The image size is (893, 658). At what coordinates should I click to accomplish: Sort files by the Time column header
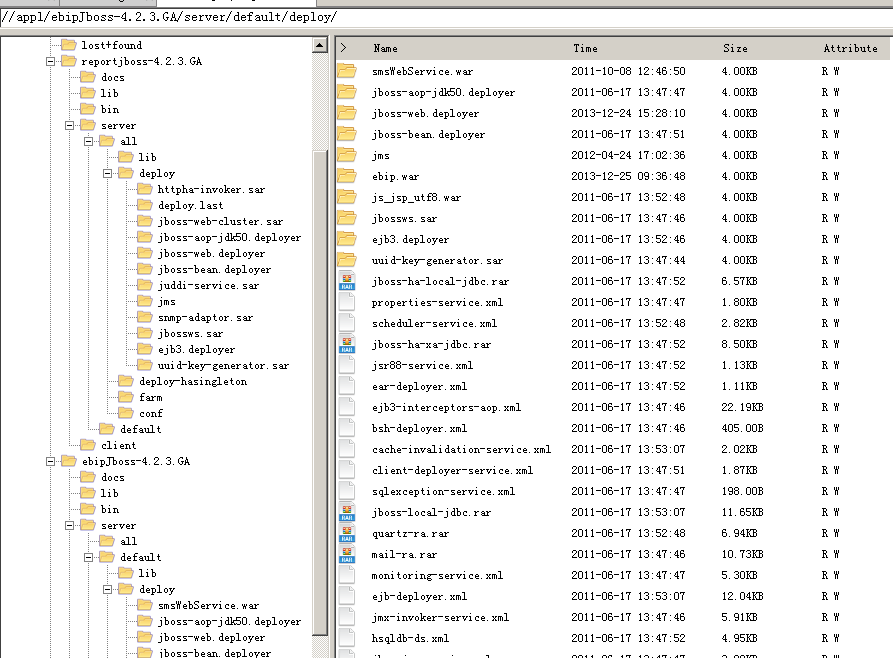tap(585, 48)
